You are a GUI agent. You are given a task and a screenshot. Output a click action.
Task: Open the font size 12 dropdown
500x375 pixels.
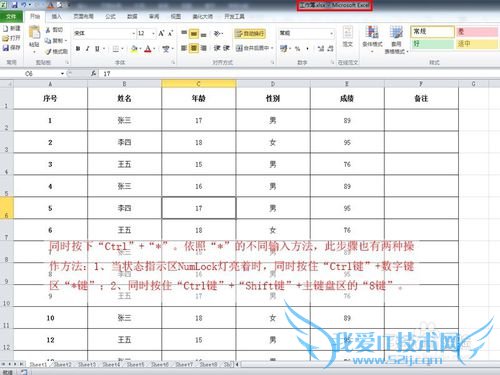coord(153,33)
